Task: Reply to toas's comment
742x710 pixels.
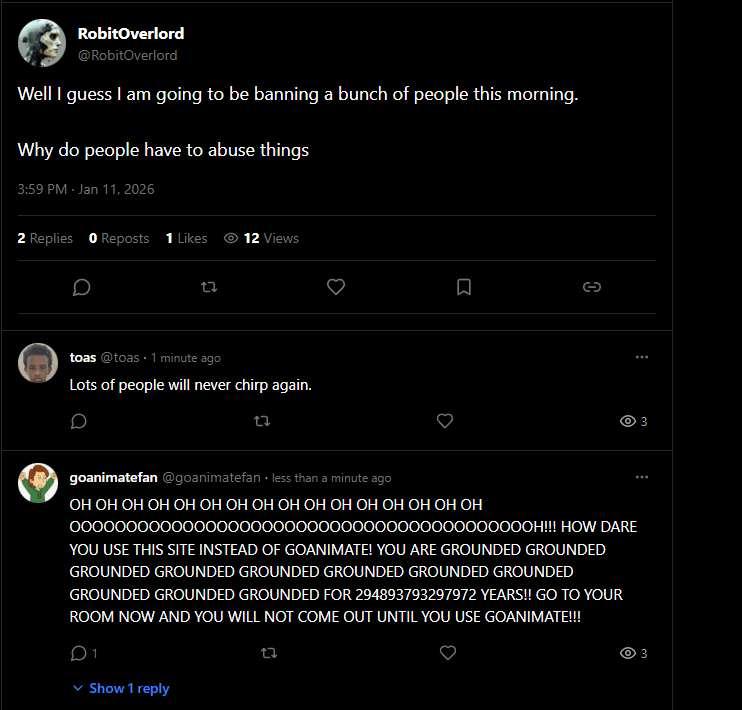Action: coord(79,421)
